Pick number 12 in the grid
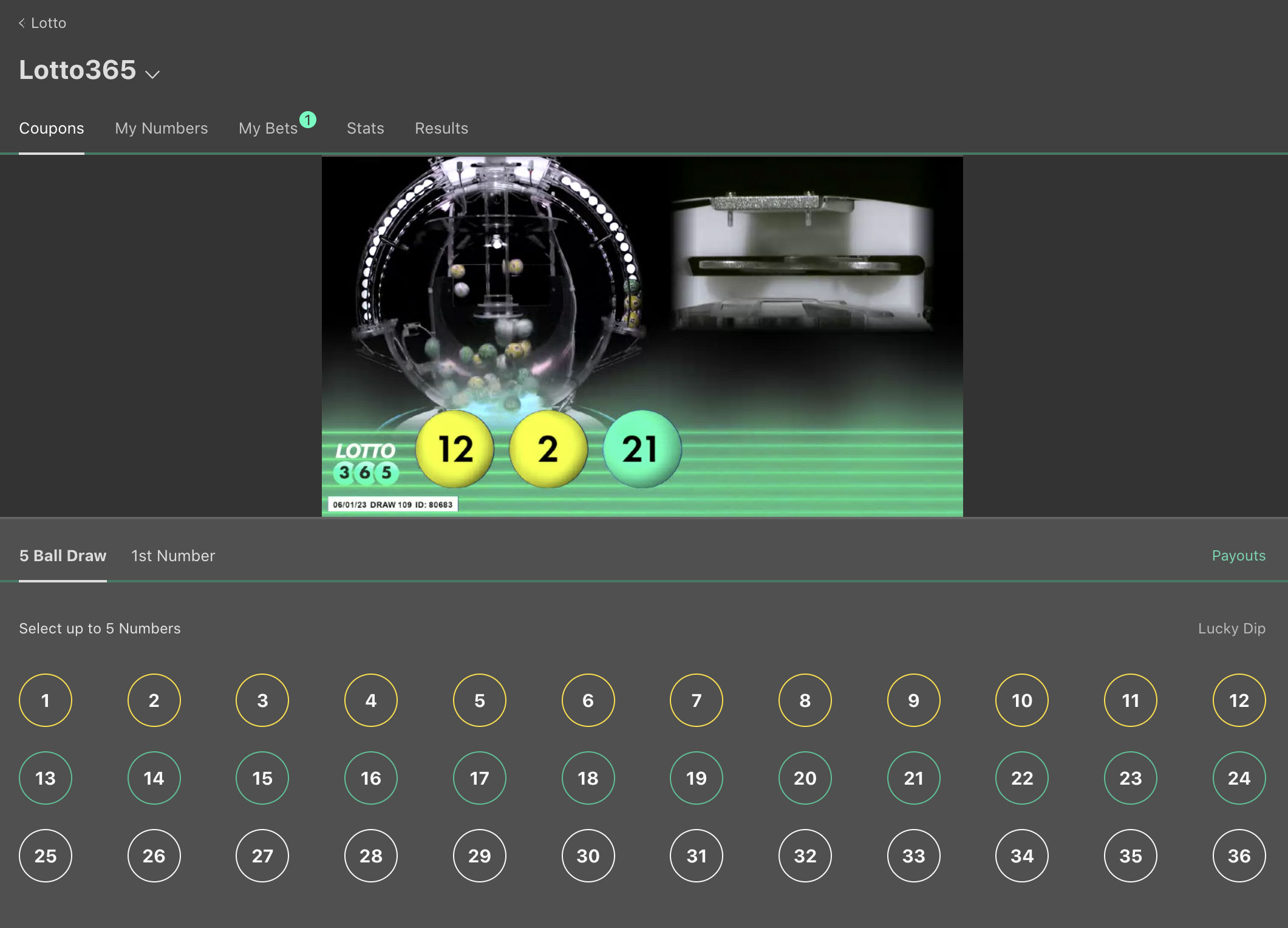The height and width of the screenshot is (928, 1288). 1239,700
